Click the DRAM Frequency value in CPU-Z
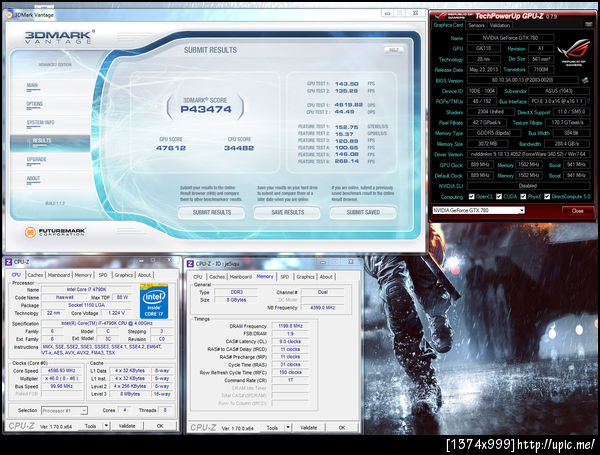The height and width of the screenshot is (455, 600). pyautogui.click(x=290, y=326)
